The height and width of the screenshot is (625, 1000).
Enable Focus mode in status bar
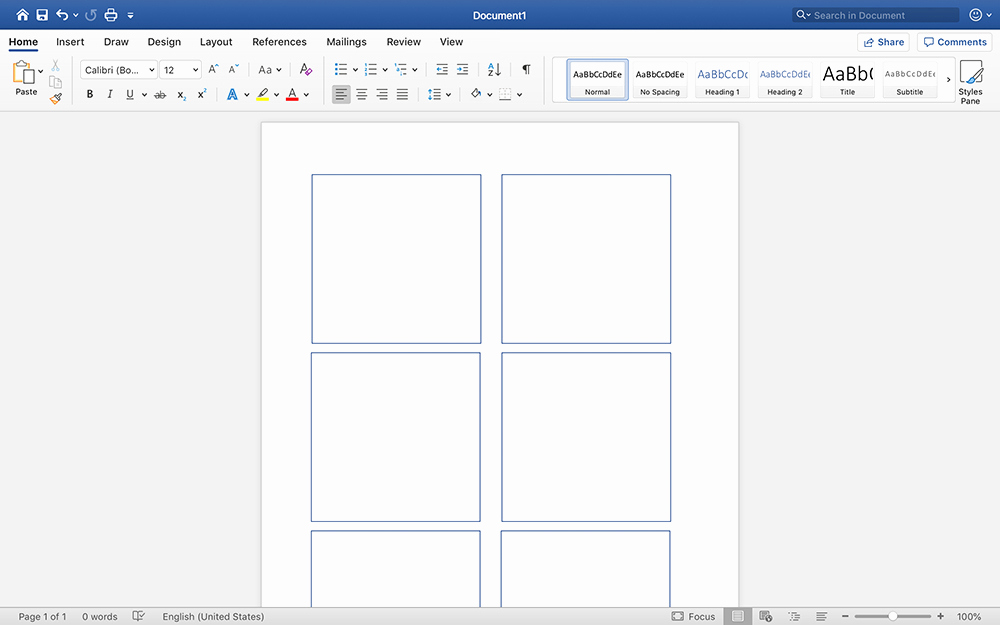pos(694,616)
